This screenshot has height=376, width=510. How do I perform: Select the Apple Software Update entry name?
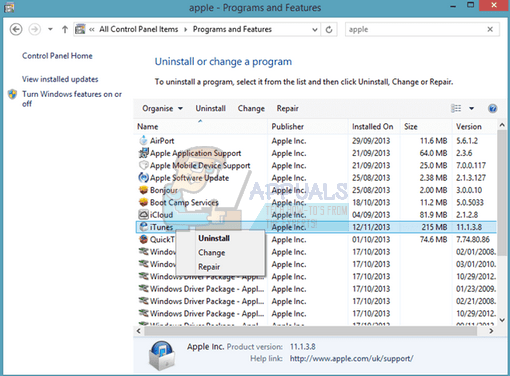click(x=189, y=178)
